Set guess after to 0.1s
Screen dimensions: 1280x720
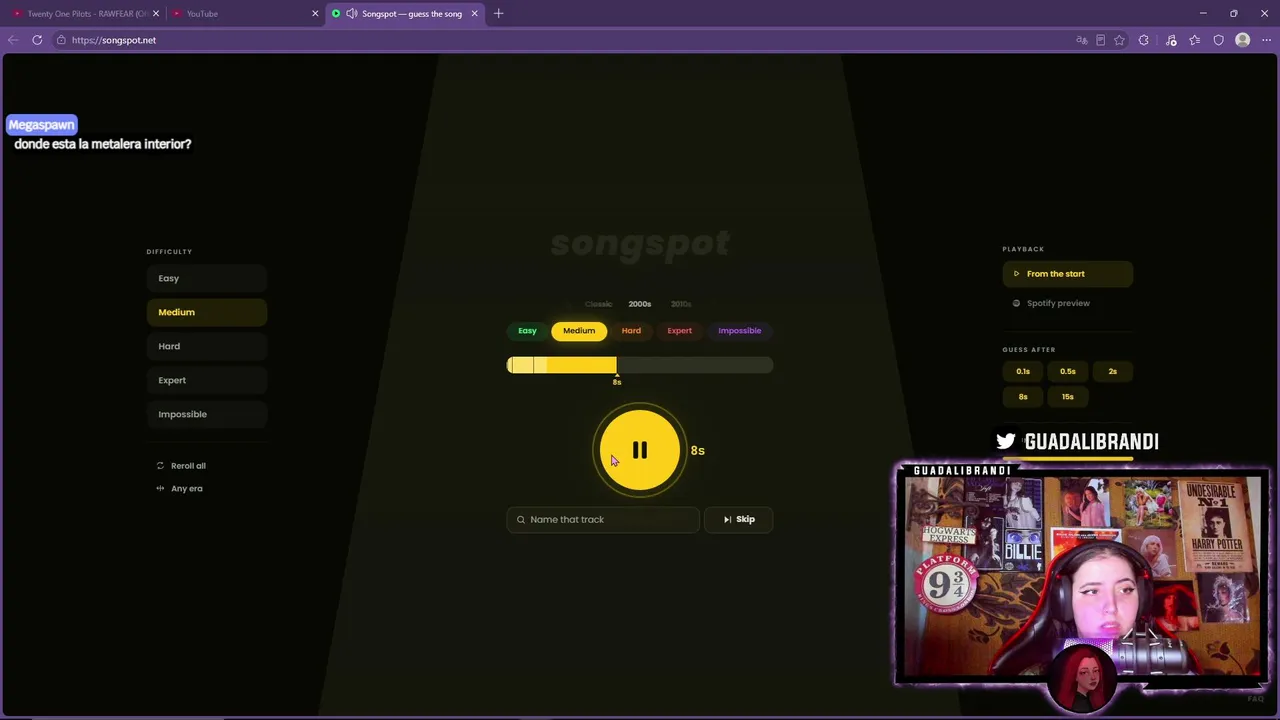(x=1023, y=371)
